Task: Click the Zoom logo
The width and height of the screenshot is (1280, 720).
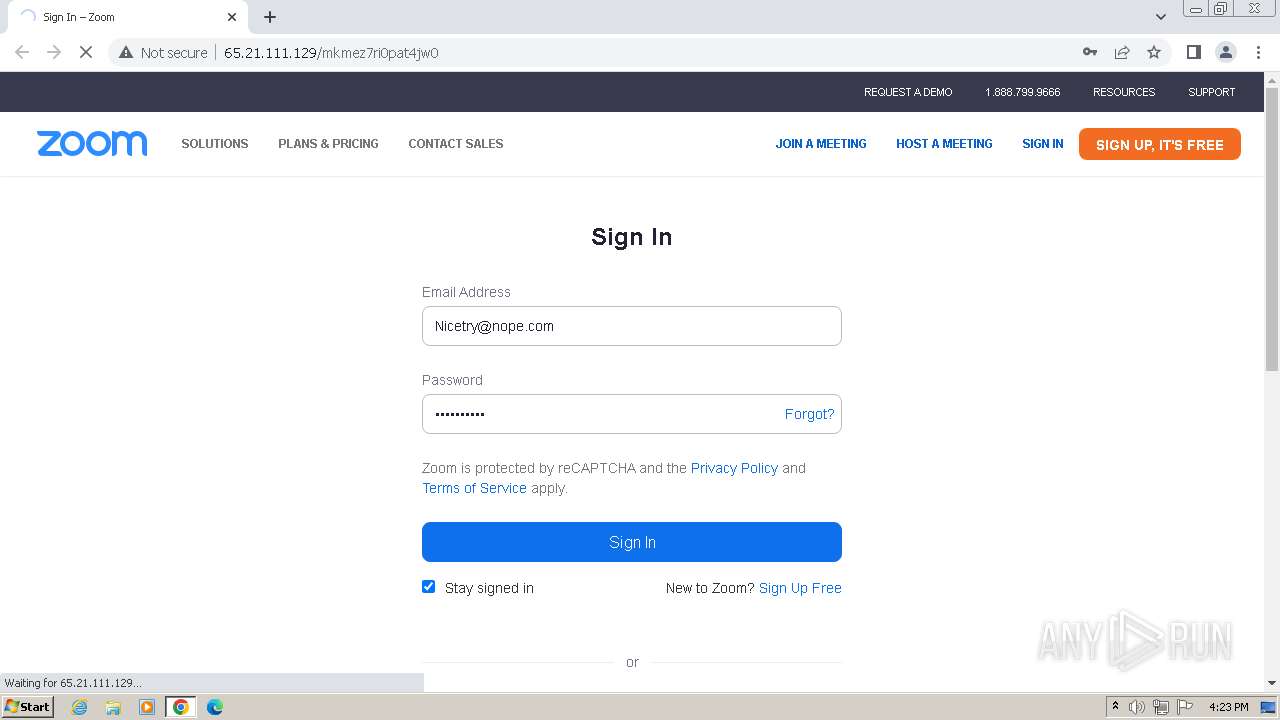Action: pyautogui.click(x=92, y=144)
